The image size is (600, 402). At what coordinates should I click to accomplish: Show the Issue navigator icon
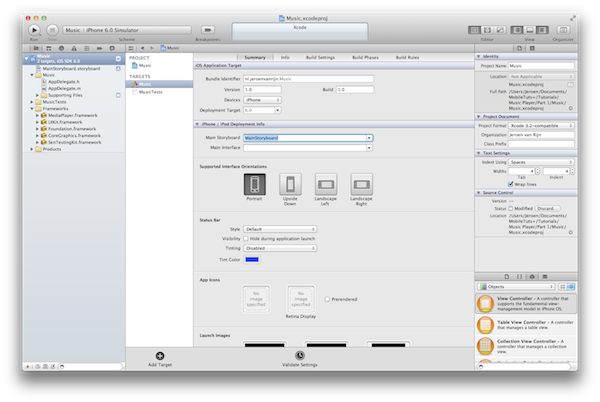pos(74,48)
